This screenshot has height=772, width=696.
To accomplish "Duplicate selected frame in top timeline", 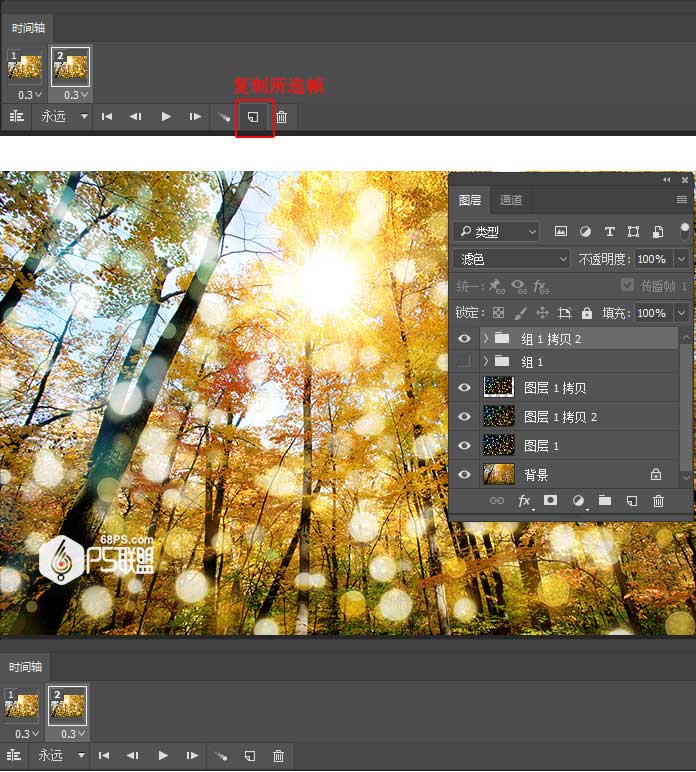I will pos(253,117).
